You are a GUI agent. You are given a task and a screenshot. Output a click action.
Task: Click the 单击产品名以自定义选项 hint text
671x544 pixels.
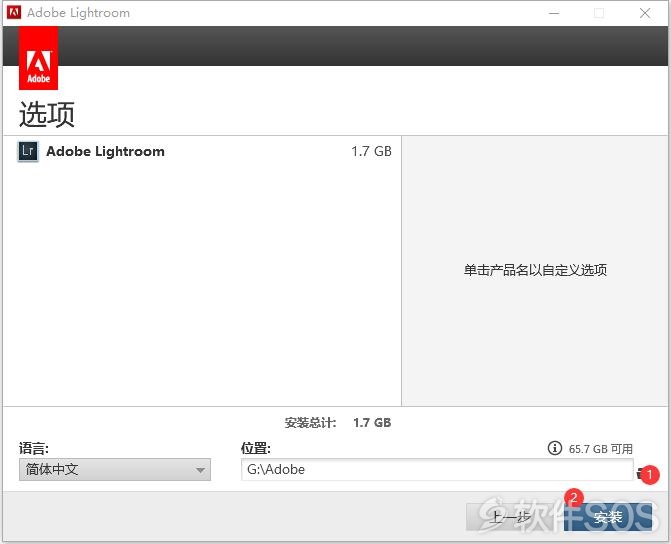pos(535,270)
